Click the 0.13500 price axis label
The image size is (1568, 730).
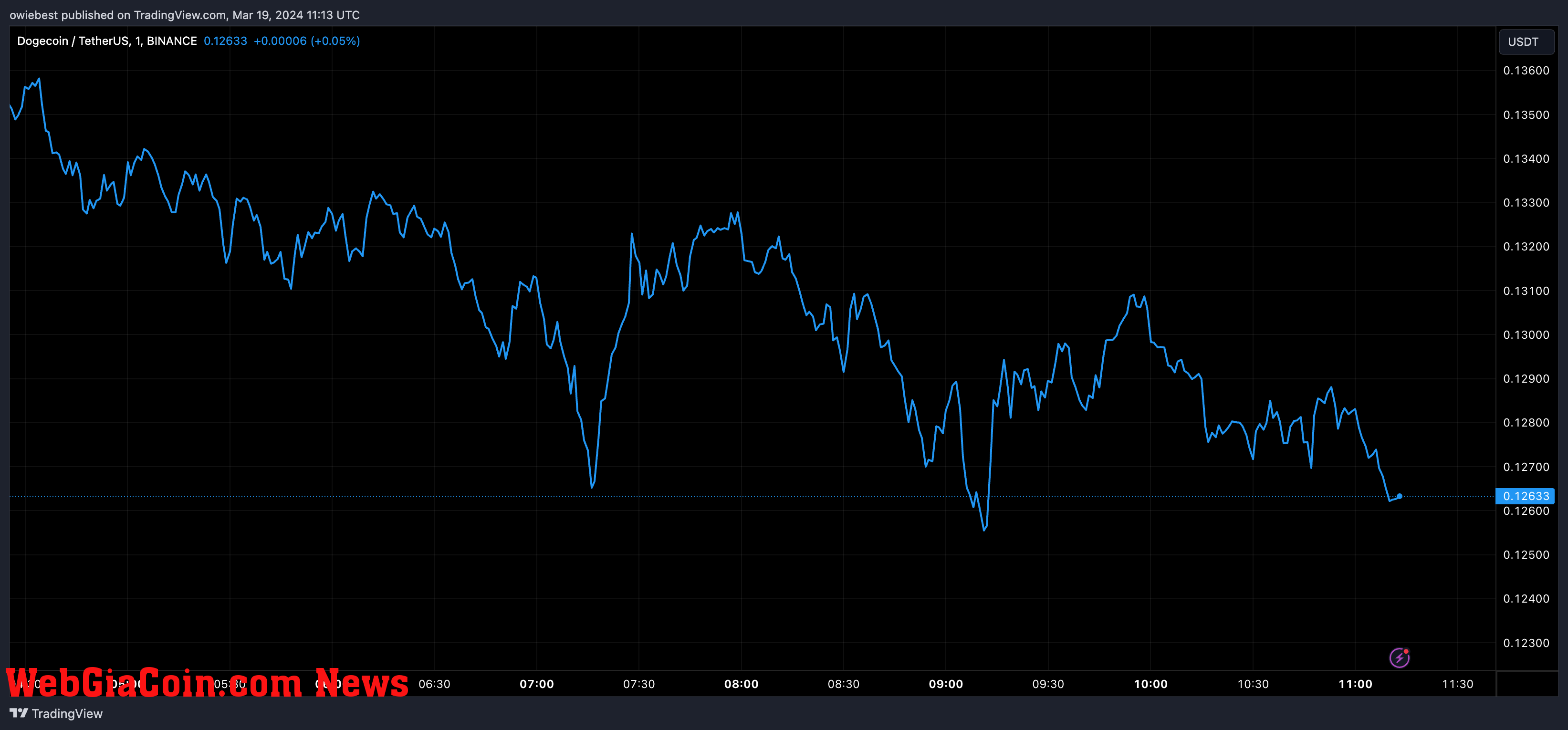point(1526,115)
